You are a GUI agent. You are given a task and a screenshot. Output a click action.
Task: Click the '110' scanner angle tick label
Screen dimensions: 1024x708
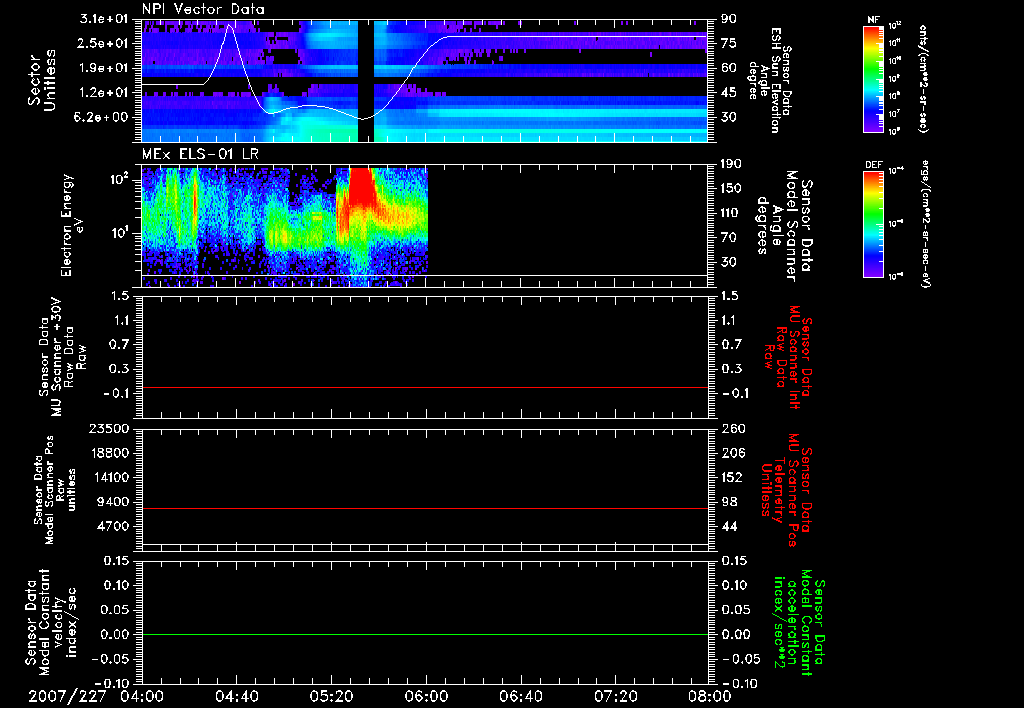[731, 213]
